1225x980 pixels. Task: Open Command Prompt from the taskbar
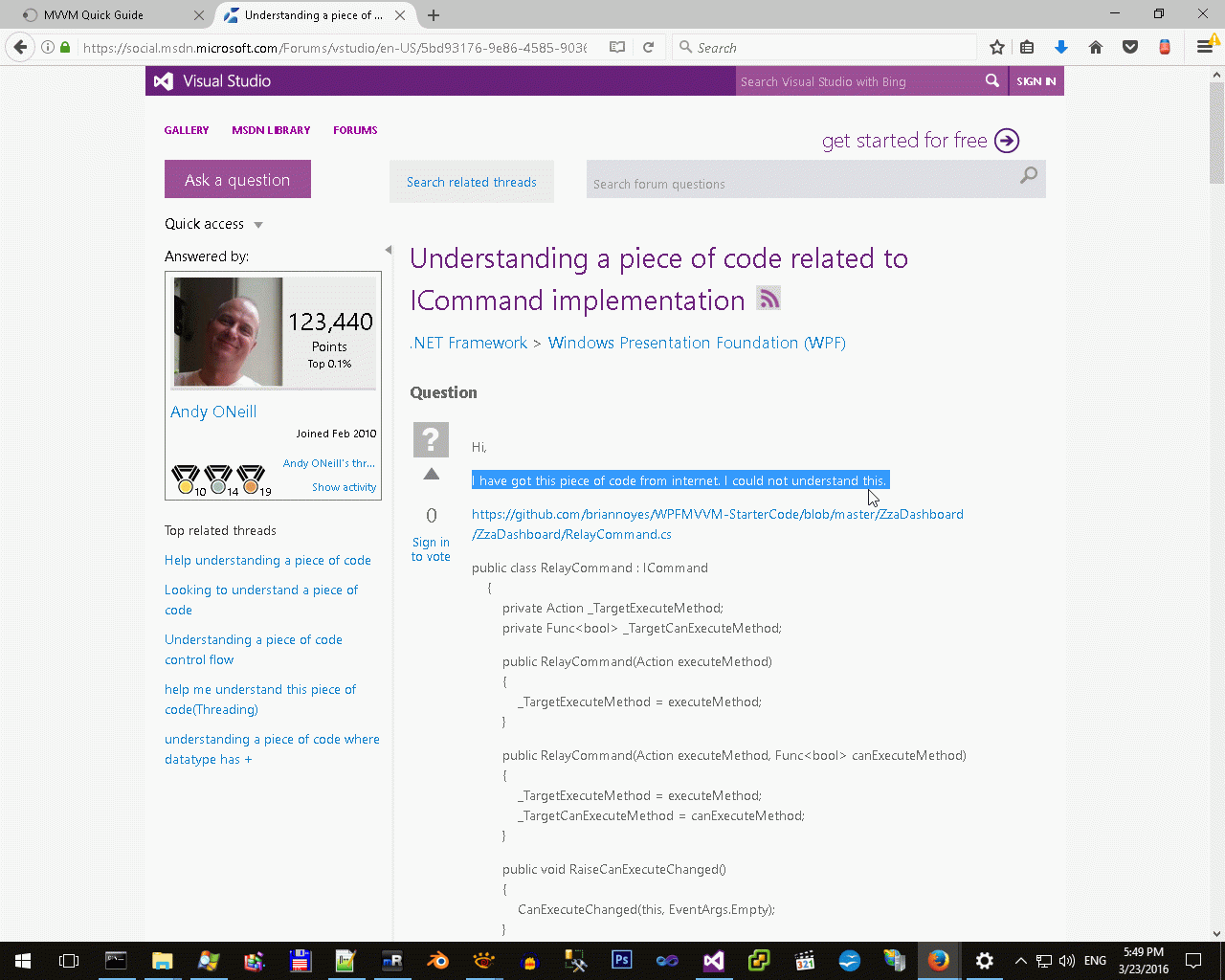(x=116, y=960)
